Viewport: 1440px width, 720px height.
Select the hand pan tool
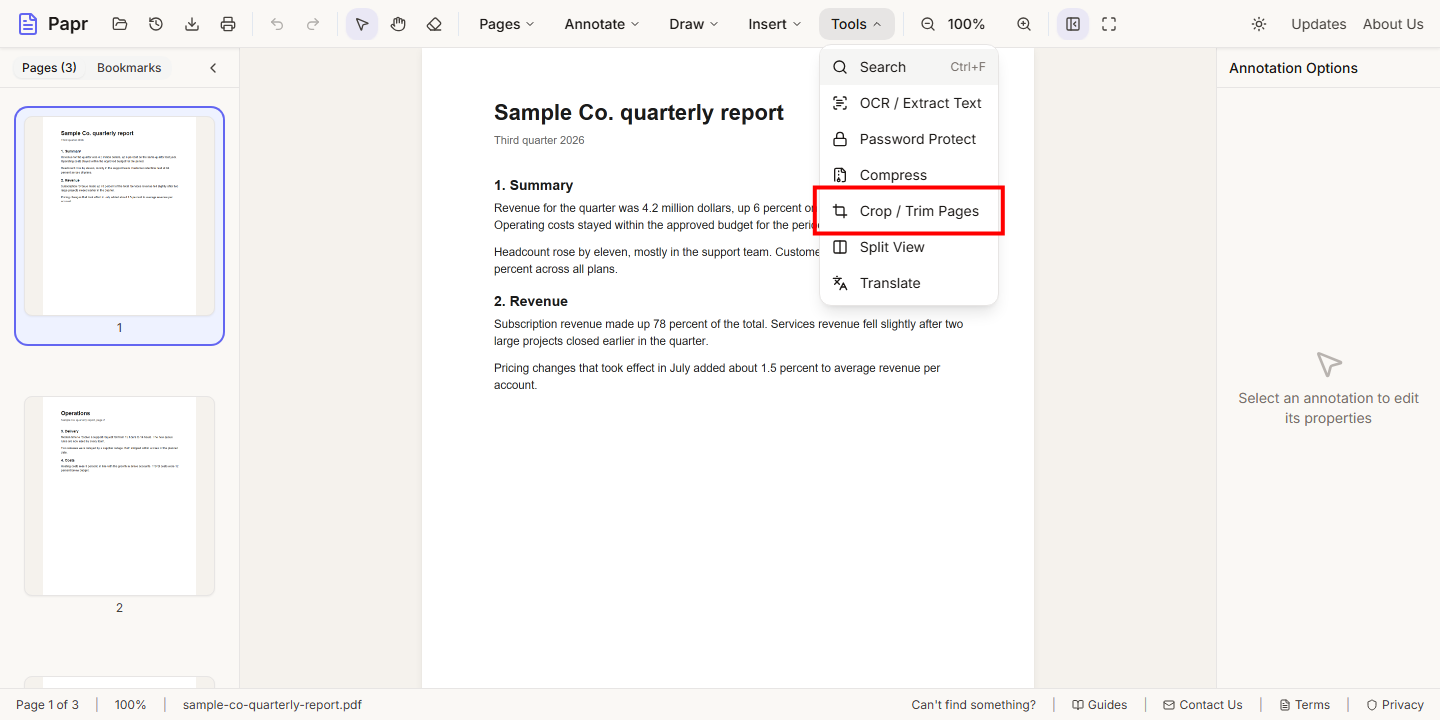click(x=398, y=24)
